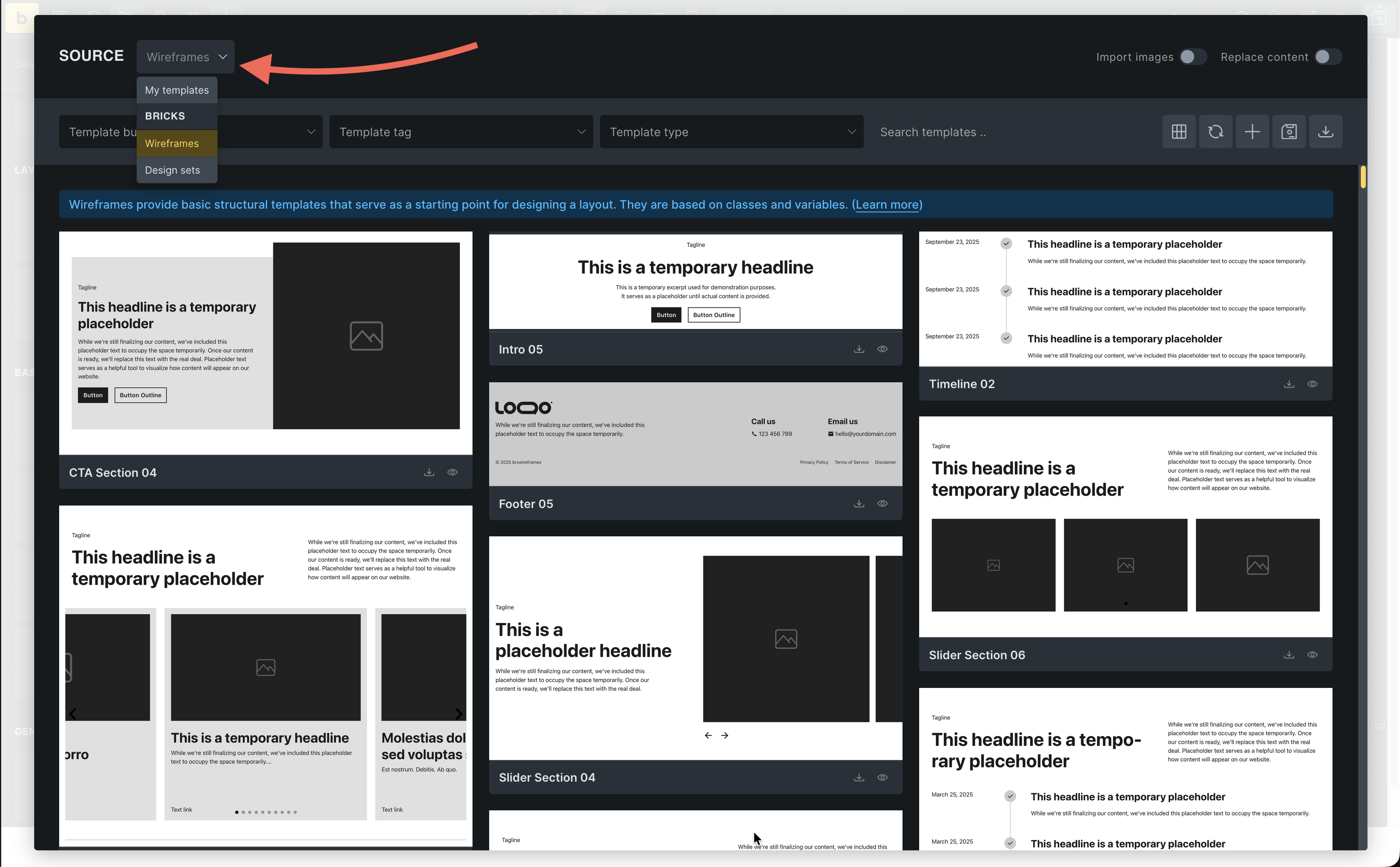Open the Learn more link
This screenshot has height=867, width=1400.
[887, 205]
